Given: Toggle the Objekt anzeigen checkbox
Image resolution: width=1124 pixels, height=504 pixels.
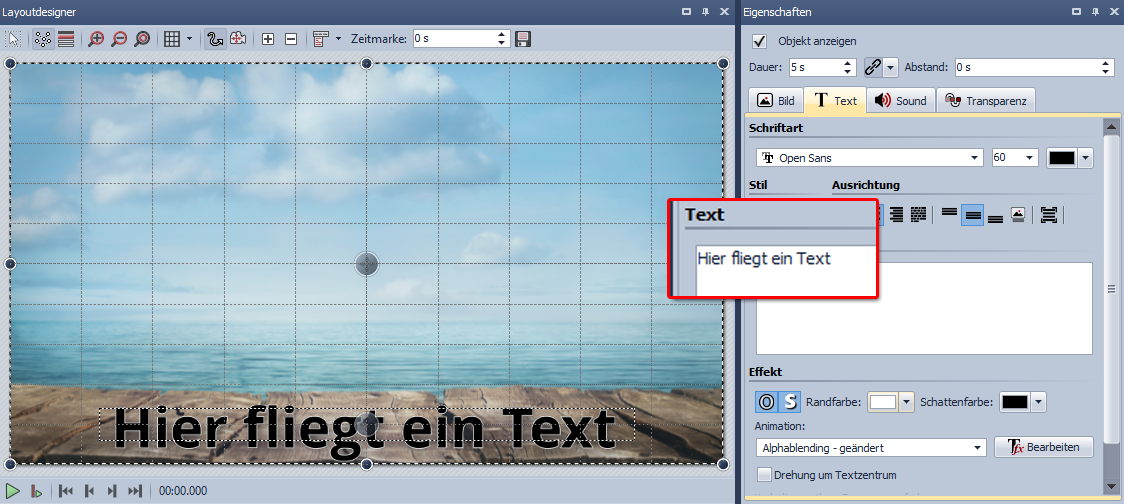Looking at the screenshot, I should [759, 41].
